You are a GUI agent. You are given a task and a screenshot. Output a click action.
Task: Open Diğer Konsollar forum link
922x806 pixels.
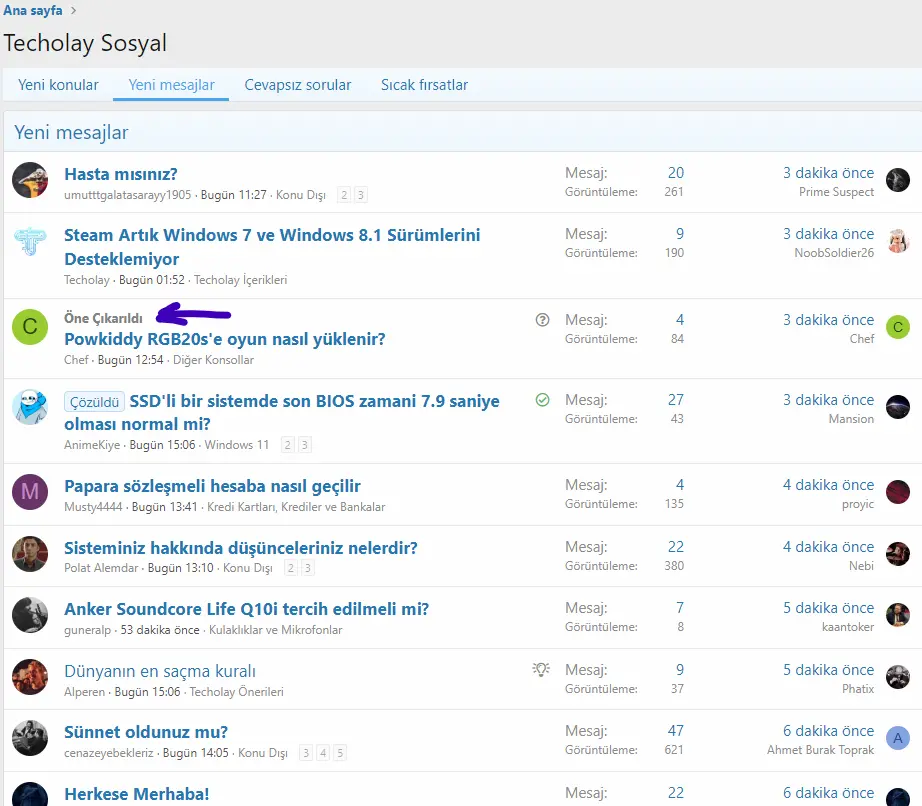[x=213, y=360]
